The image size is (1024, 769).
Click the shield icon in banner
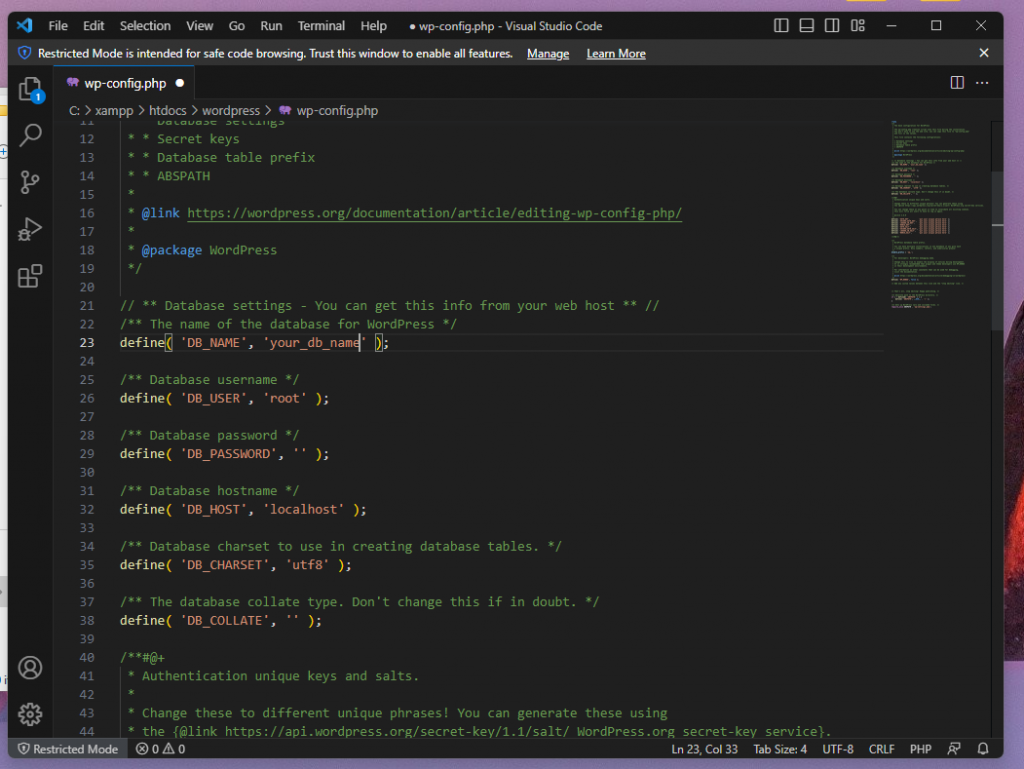(24, 53)
